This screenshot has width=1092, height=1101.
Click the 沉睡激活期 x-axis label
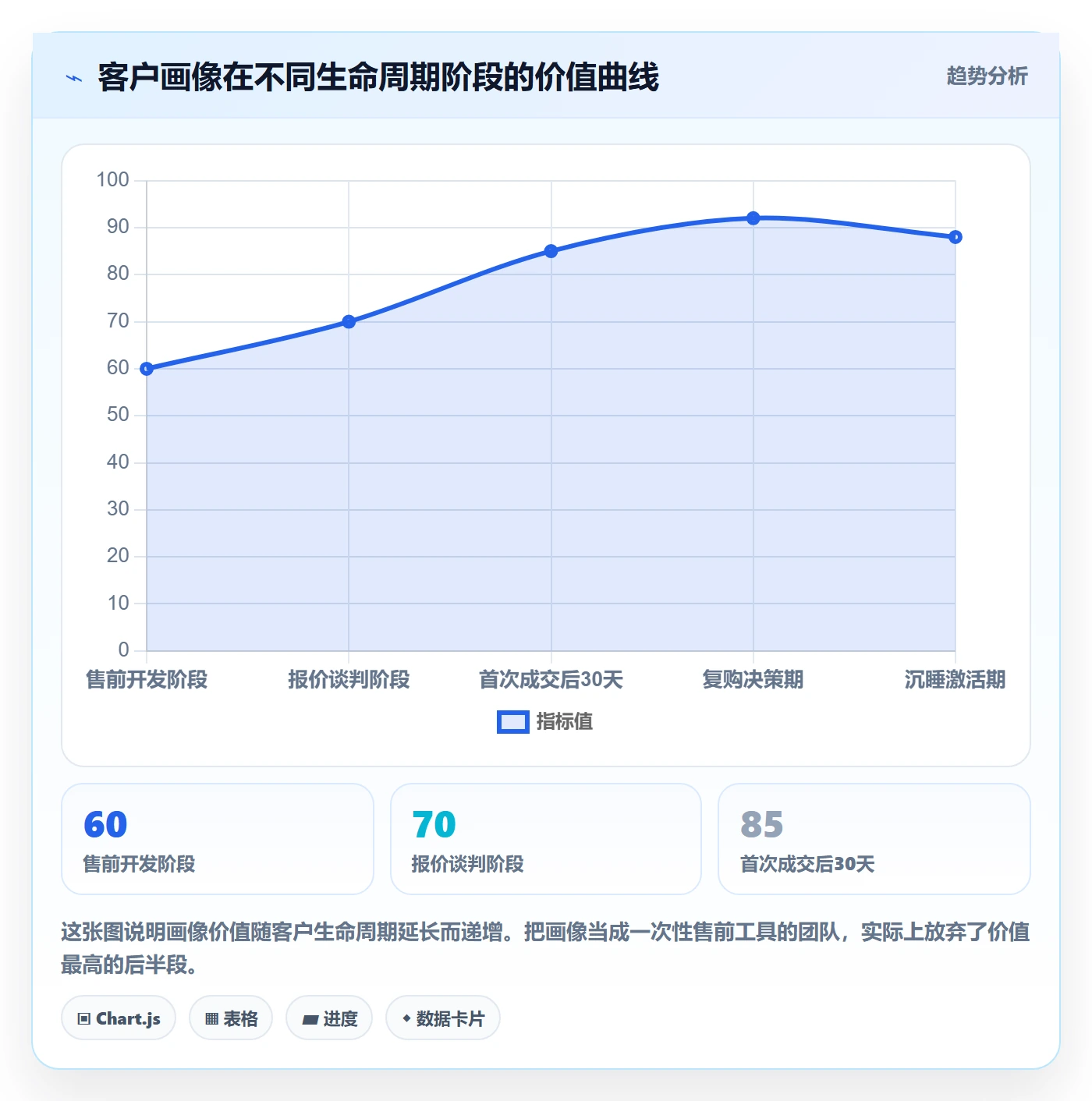point(955,680)
